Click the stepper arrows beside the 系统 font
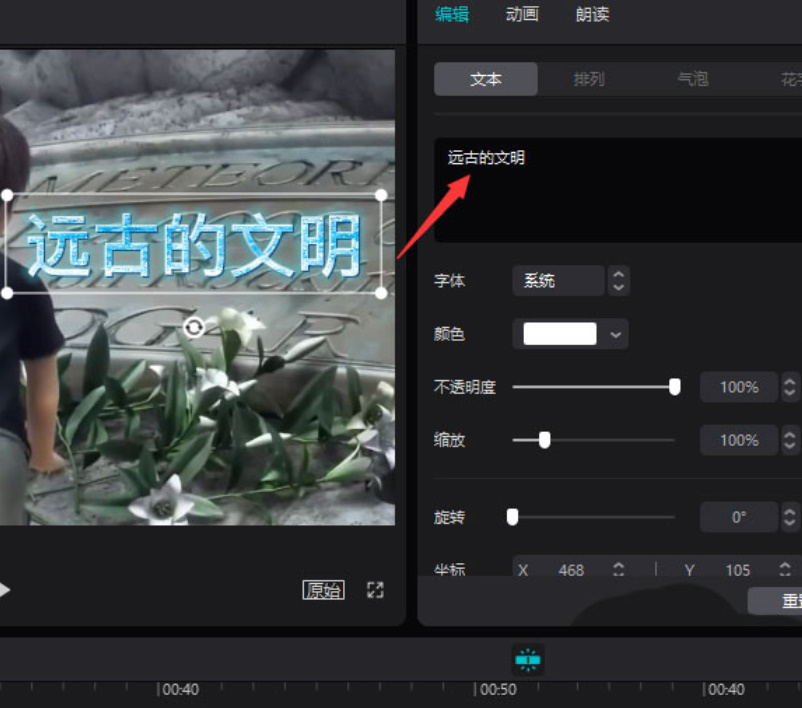This screenshot has width=802, height=708. pos(620,281)
